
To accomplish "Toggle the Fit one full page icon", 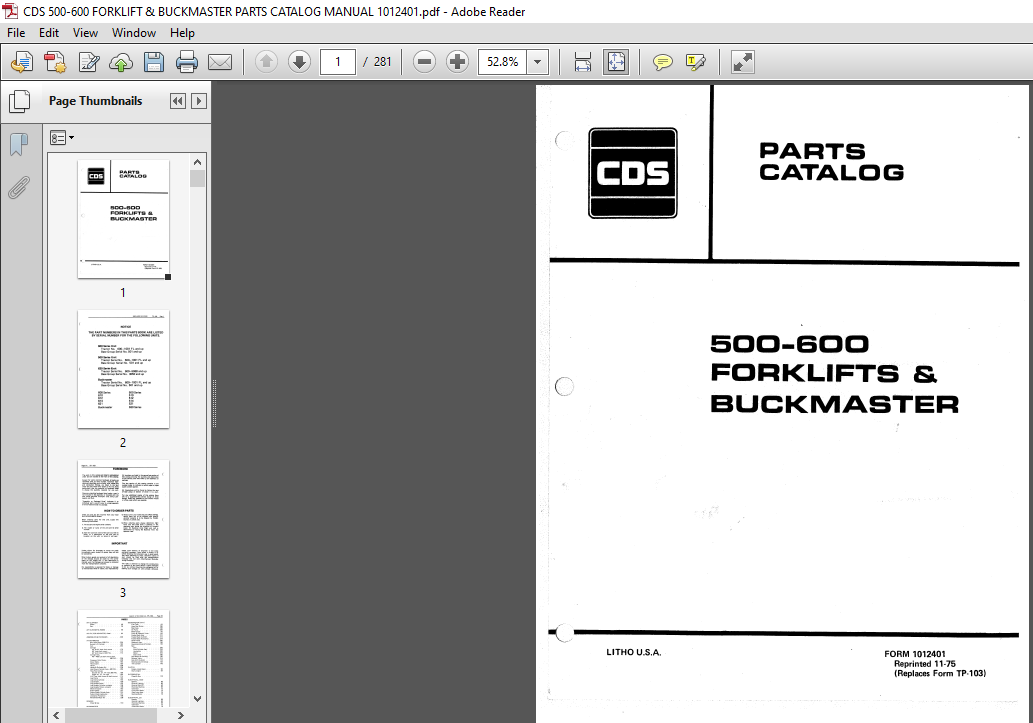I will (616, 63).
